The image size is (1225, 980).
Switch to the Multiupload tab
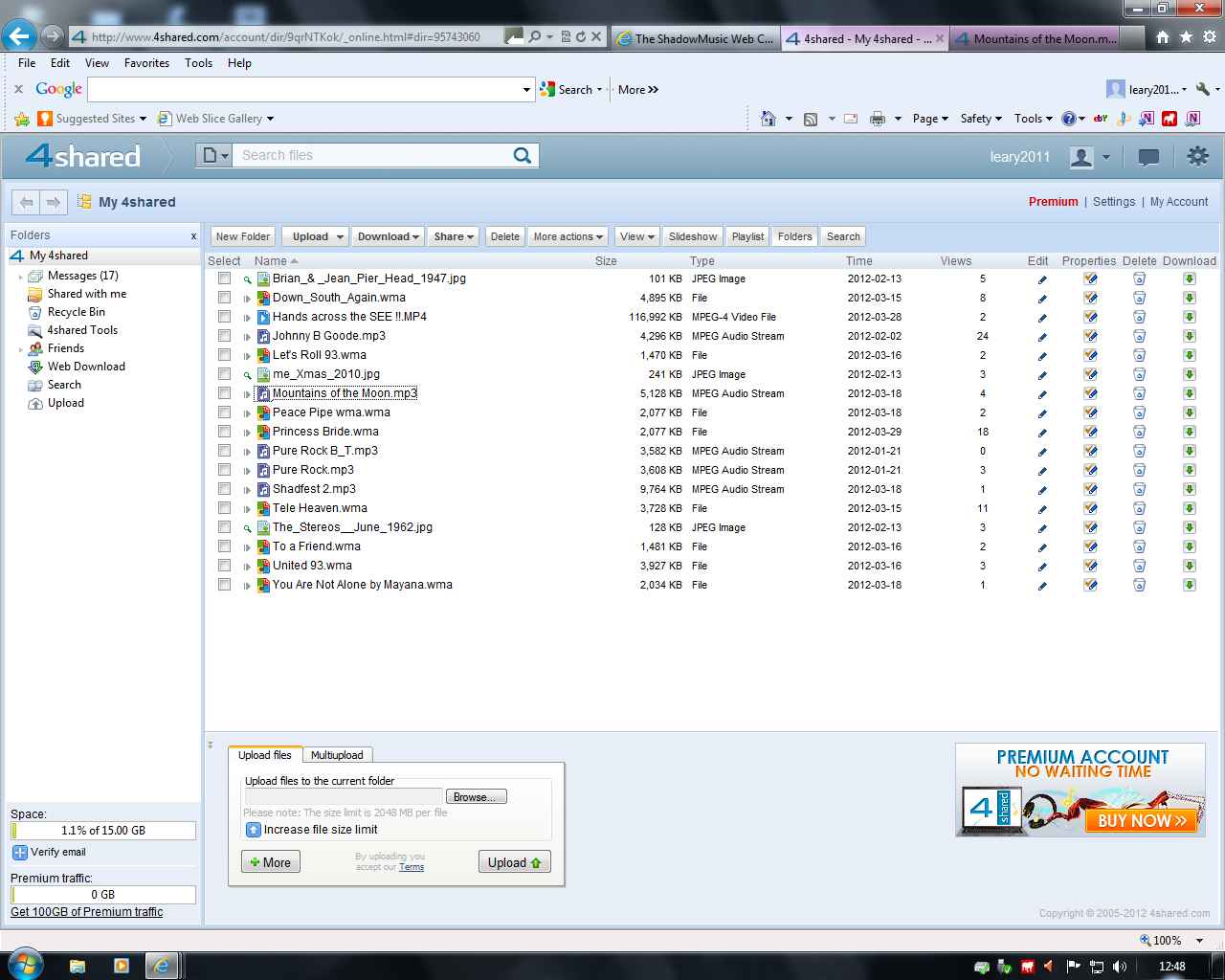tap(337, 755)
